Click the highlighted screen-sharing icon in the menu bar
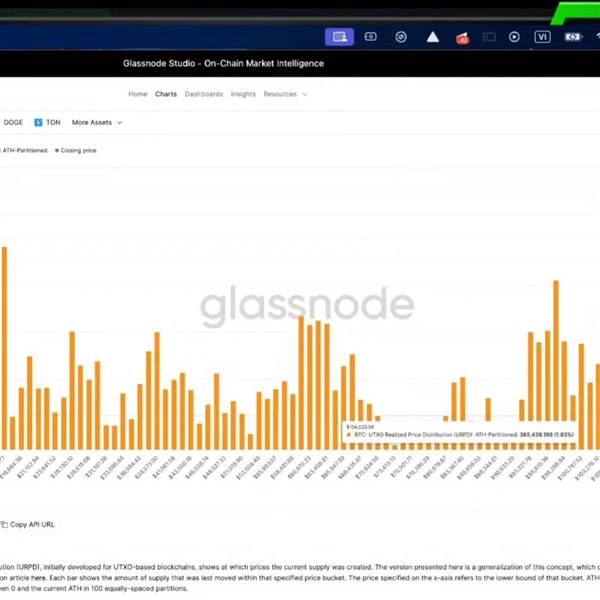This screenshot has width=600, height=600. [x=339, y=37]
